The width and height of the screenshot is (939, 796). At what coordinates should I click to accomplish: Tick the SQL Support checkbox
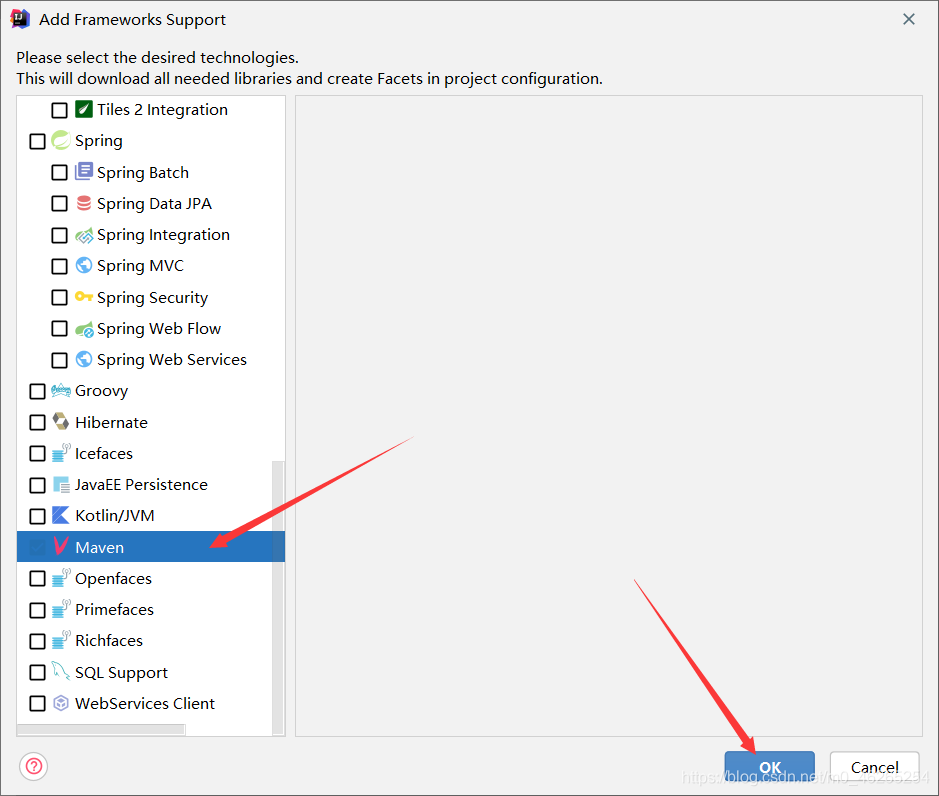[x=38, y=672]
